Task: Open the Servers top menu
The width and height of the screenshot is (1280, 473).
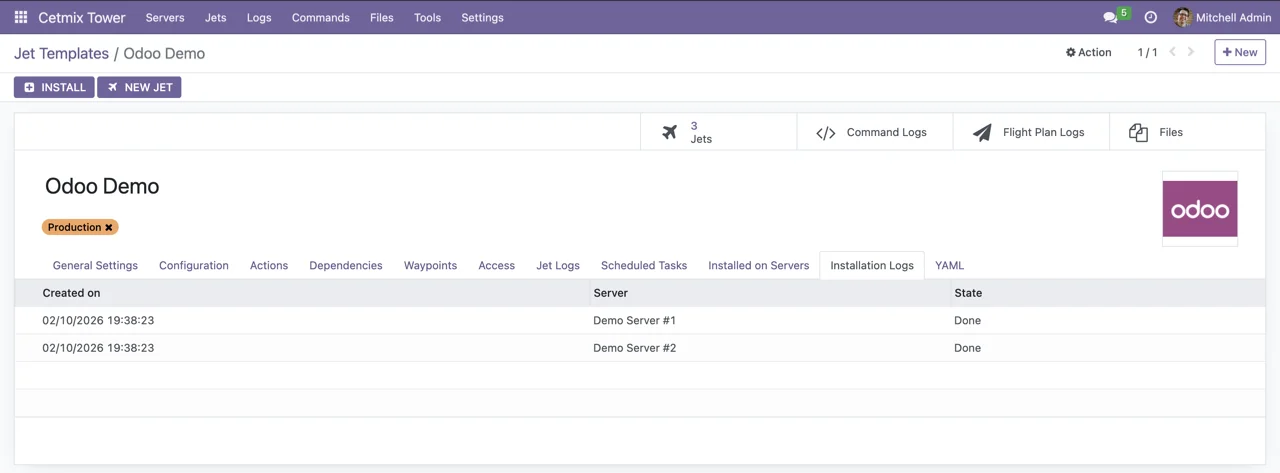Action: [165, 17]
